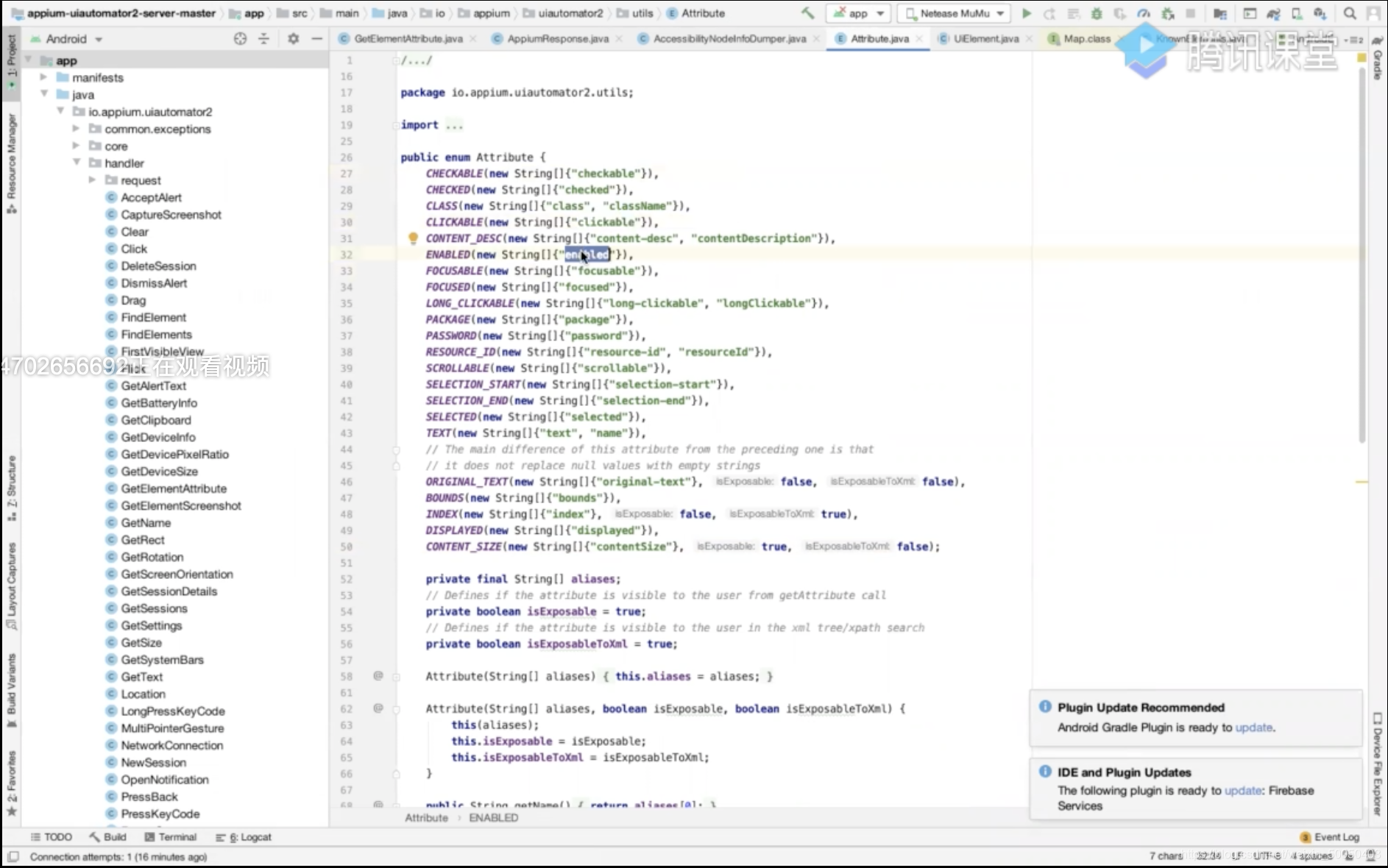Open Project panel gear settings

pyautogui.click(x=293, y=39)
